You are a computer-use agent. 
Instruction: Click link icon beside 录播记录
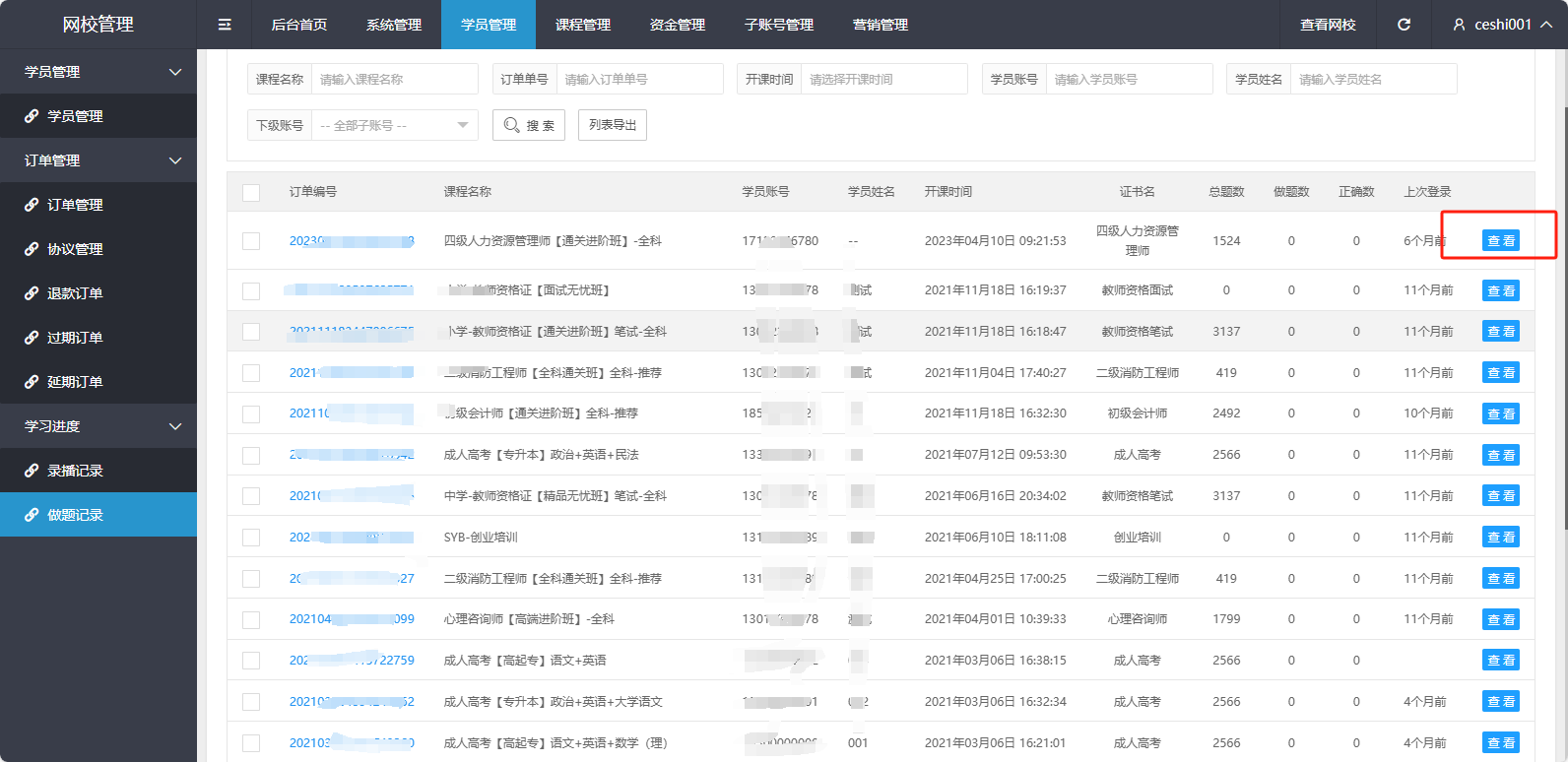pyautogui.click(x=32, y=471)
